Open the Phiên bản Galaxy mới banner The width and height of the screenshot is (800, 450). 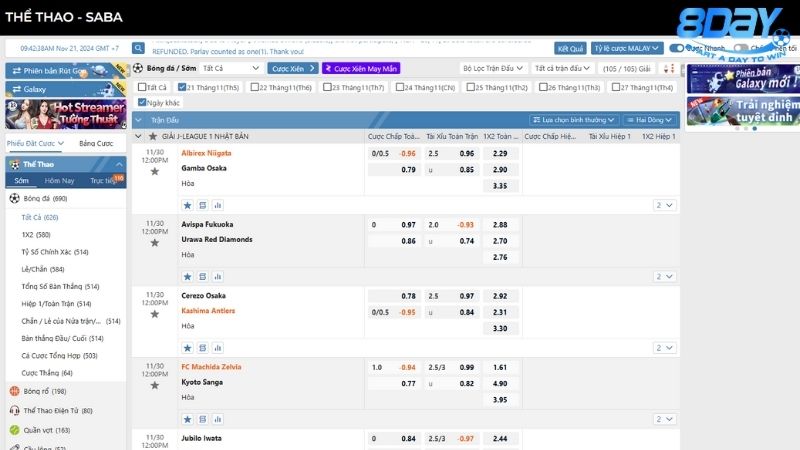point(743,79)
